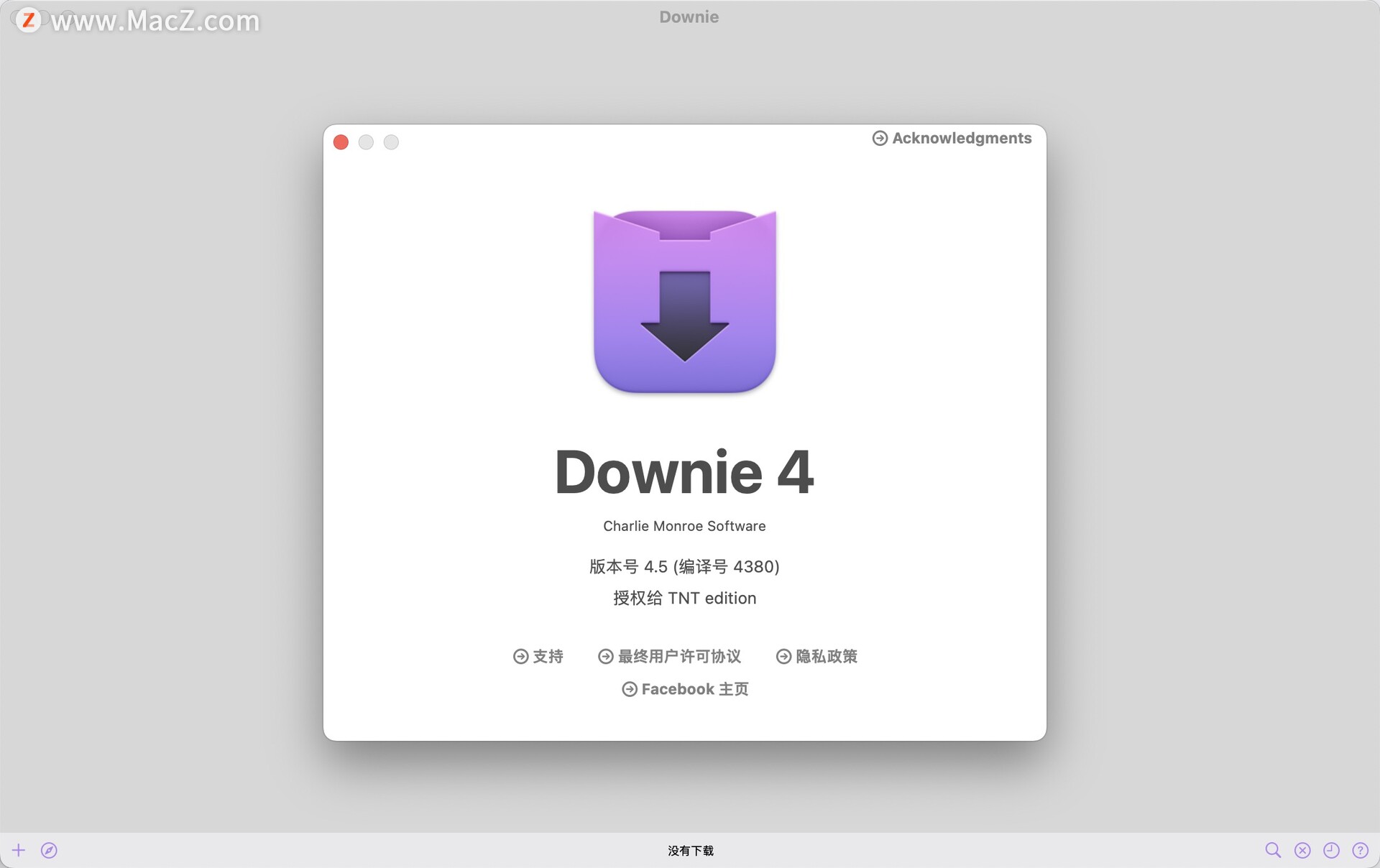Open the Facebook 主页 link
Image resolution: width=1380 pixels, height=868 pixels.
pos(685,689)
